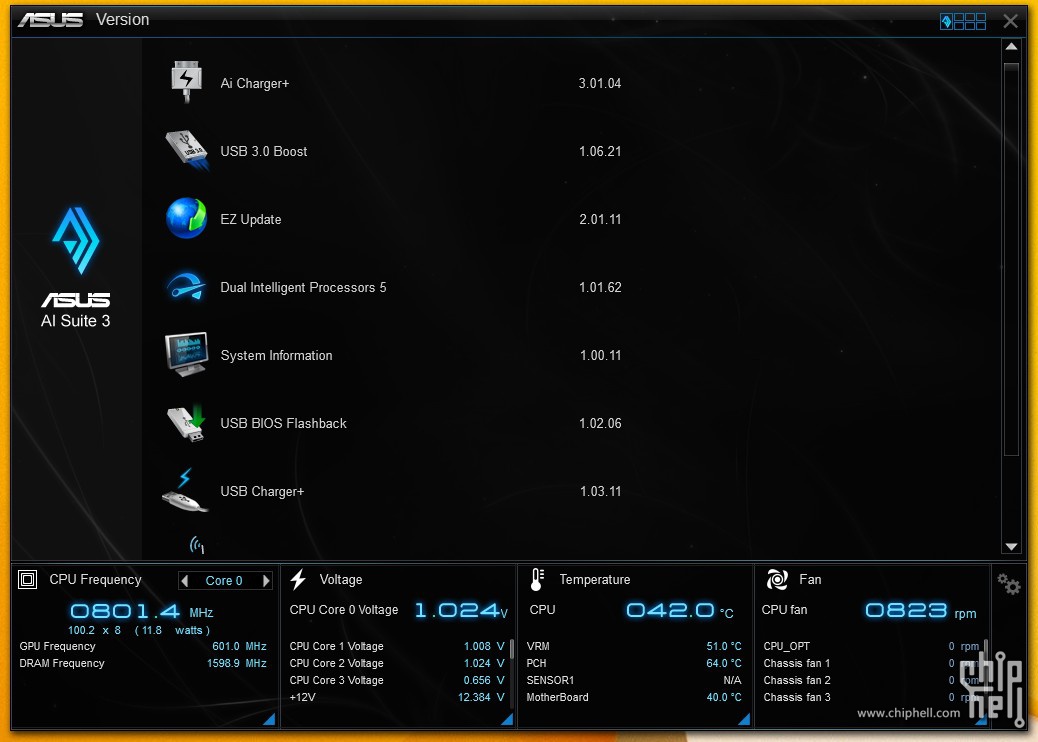Click the Chassis fan 1 row

pos(871,663)
